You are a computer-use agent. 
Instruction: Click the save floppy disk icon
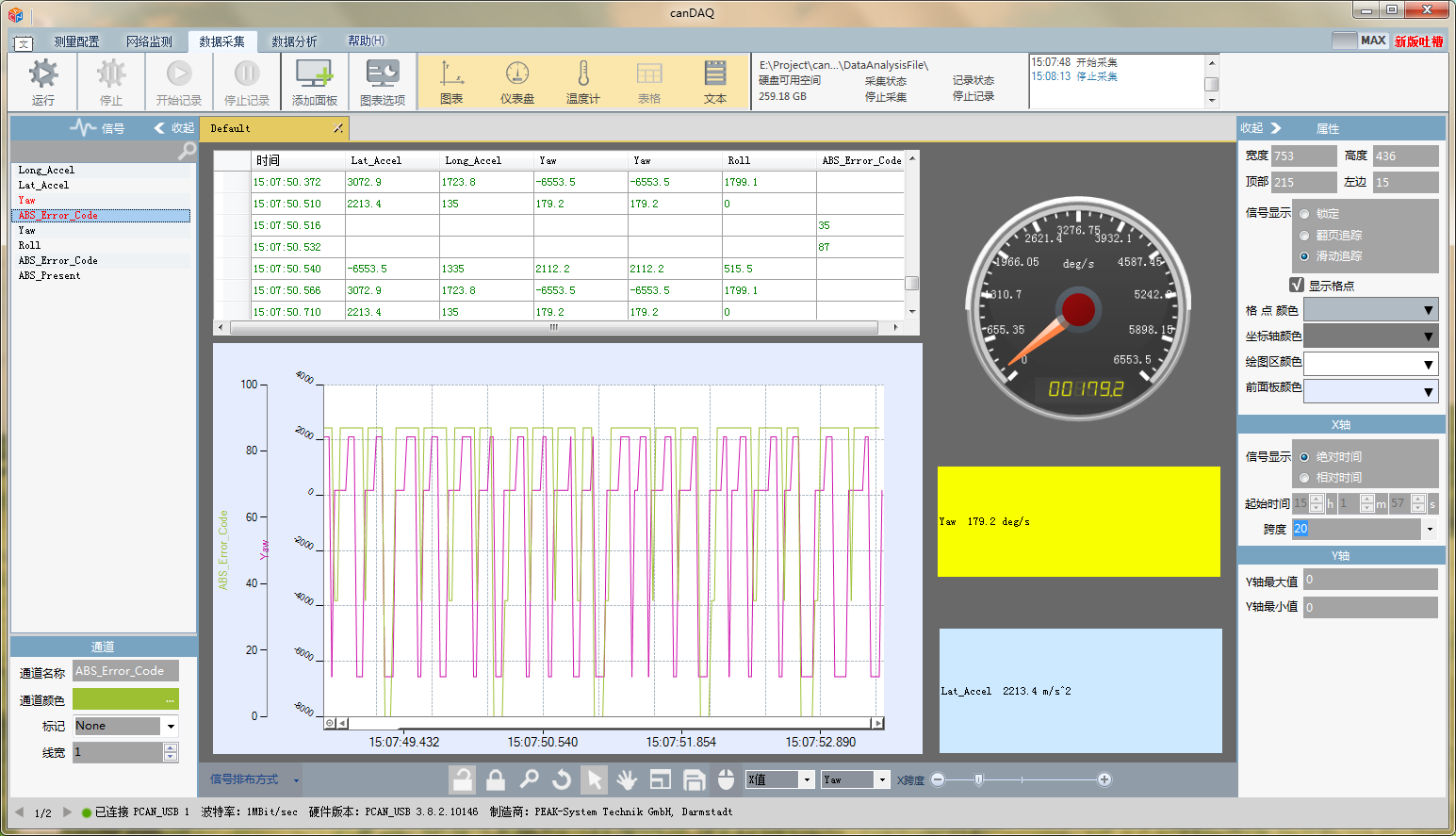[x=694, y=779]
